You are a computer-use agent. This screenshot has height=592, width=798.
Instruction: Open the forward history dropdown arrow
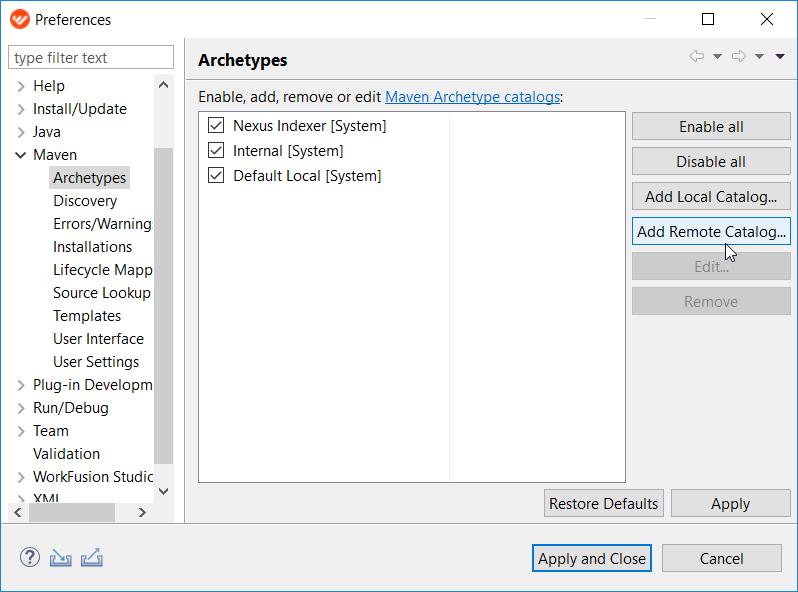(x=759, y=57)
